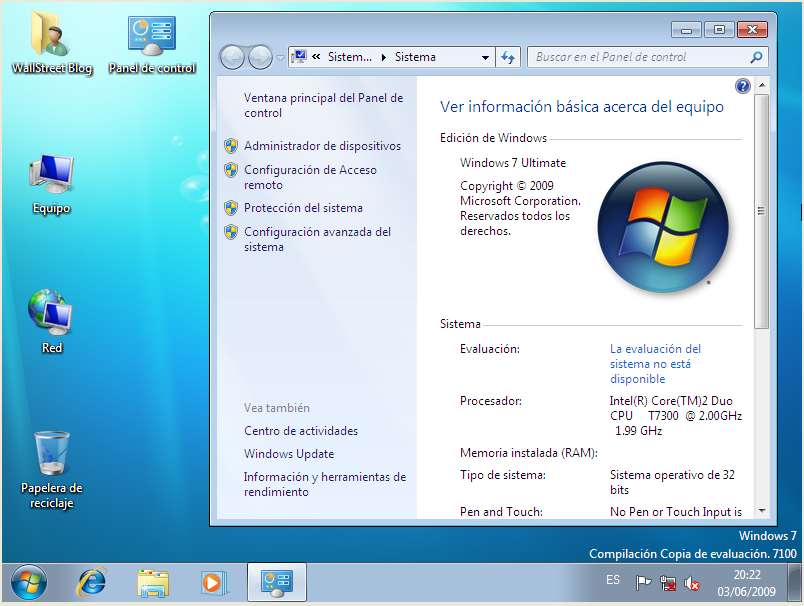This screenshot has height=606, width=804.
Task: Expand breadcrumb arrow before Sistema
Action: click(x=384, y=57)
